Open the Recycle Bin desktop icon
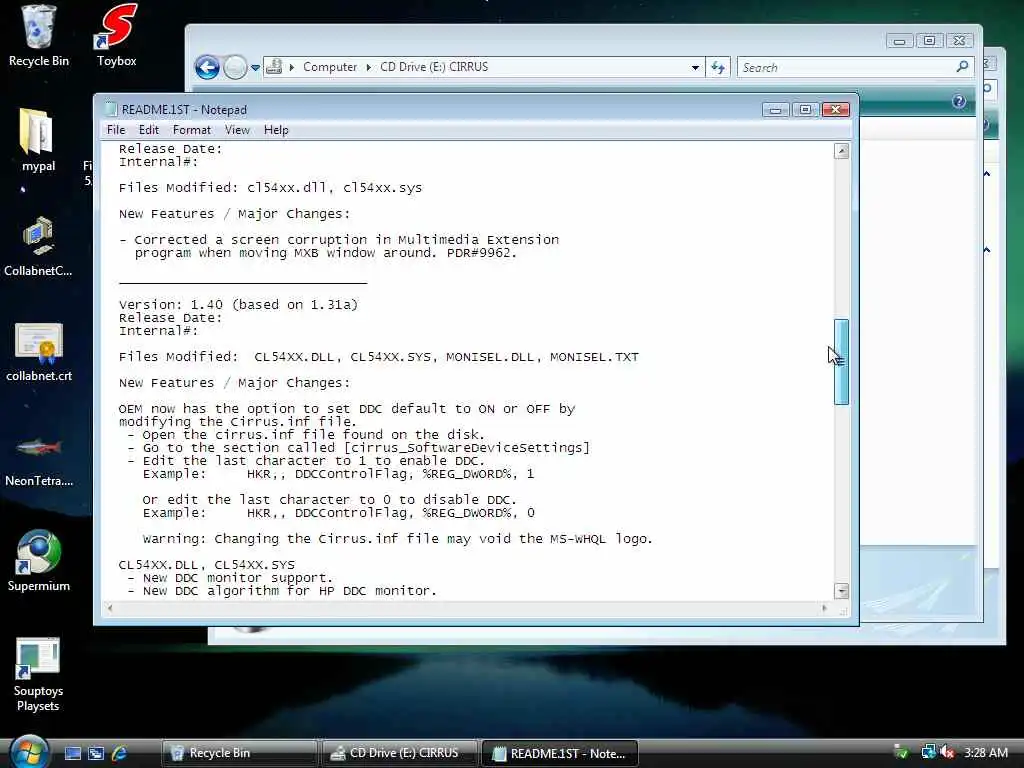 click(x=39, y=36)
